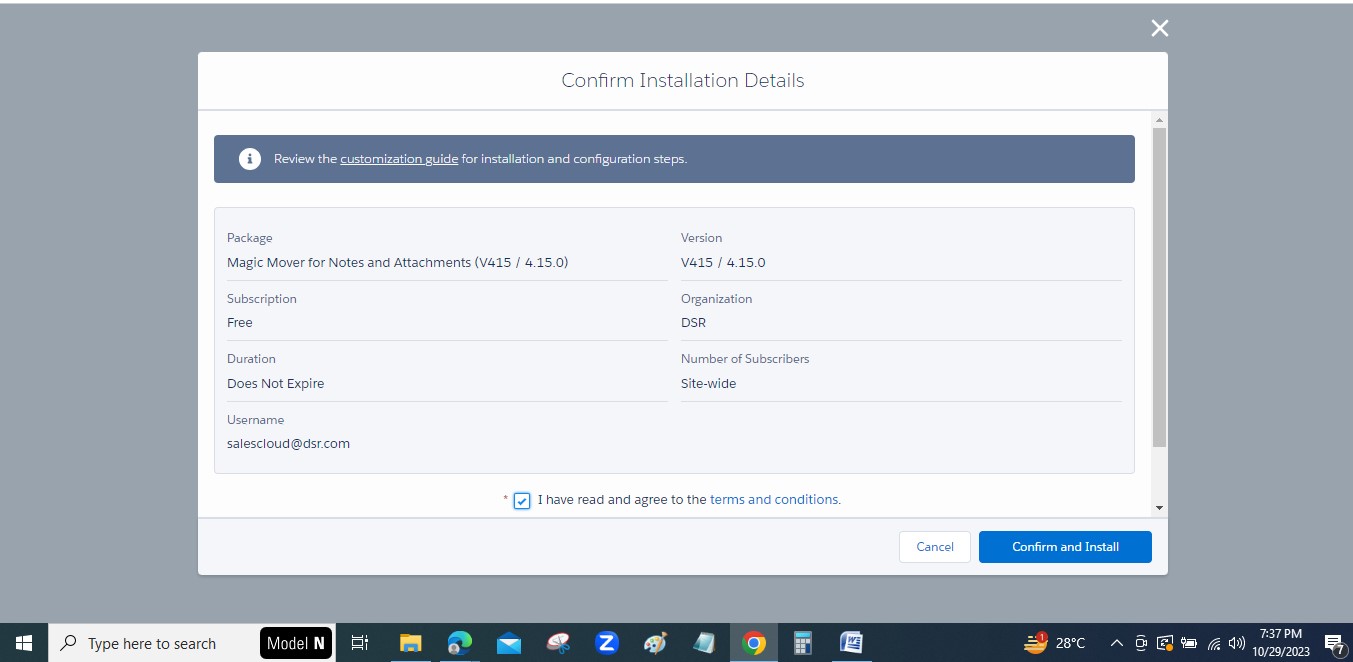1353x662 pixels.
Task: Click the dialog's vertical scrollbar thumb
Action: coord(1160,287)
